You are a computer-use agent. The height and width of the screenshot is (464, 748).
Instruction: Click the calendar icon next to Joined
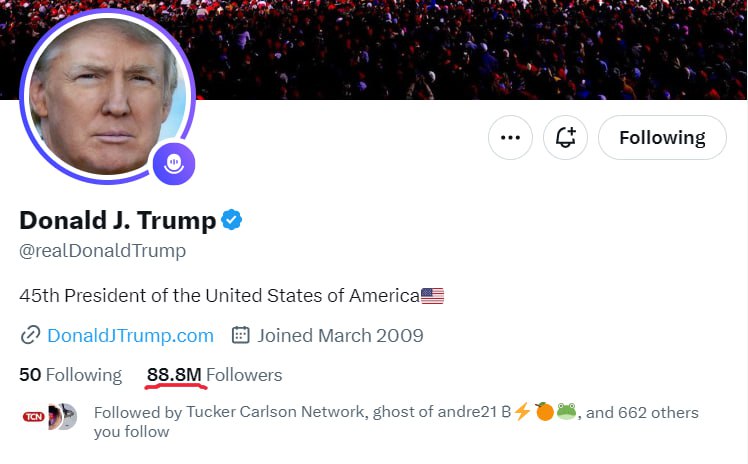click(240, 335)
